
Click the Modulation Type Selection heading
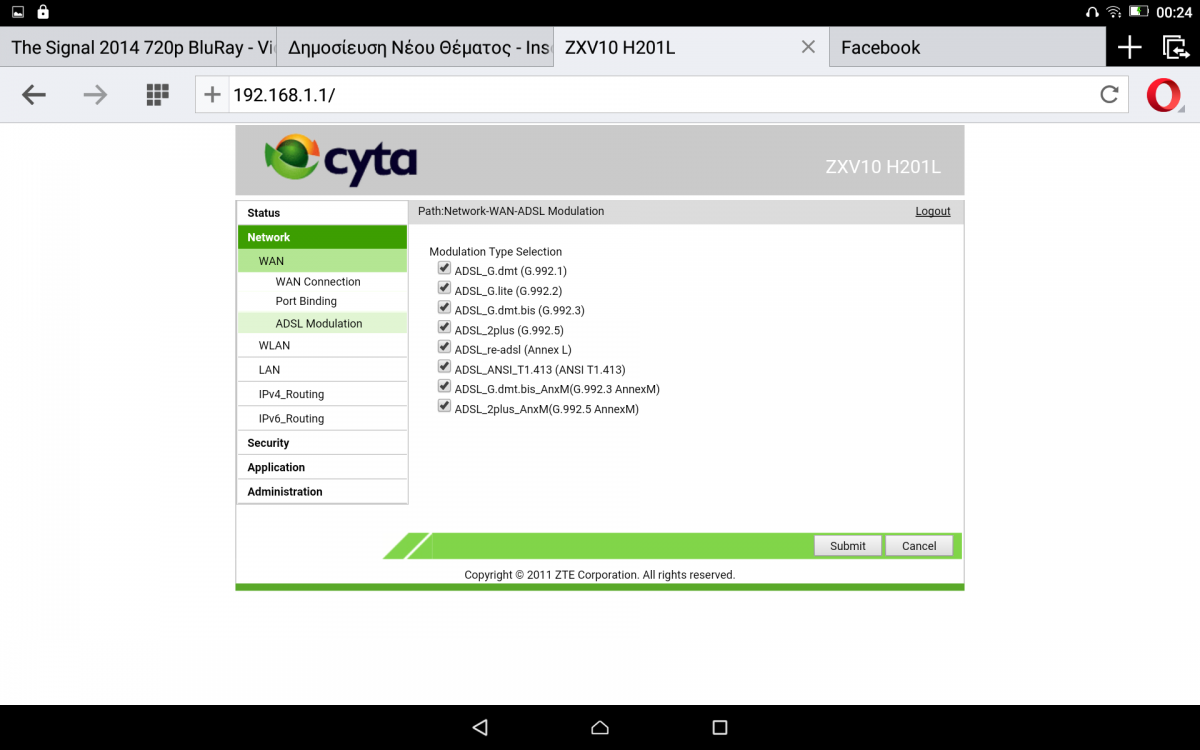coord(496,252)
